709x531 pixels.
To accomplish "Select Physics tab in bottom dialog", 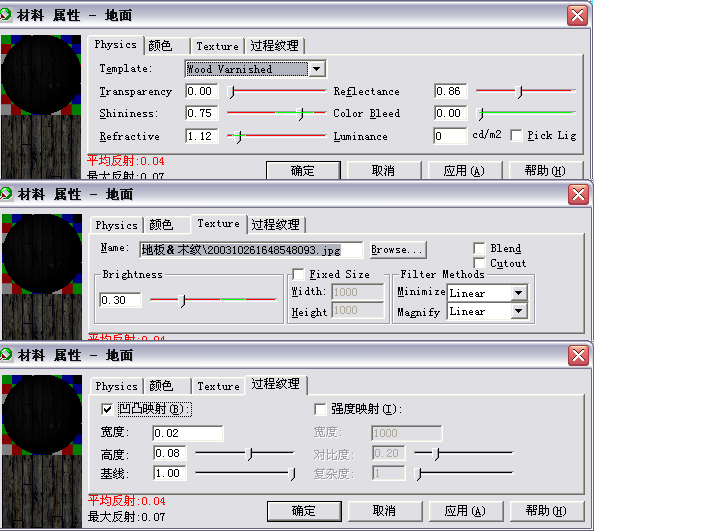I will coord(116,386).
